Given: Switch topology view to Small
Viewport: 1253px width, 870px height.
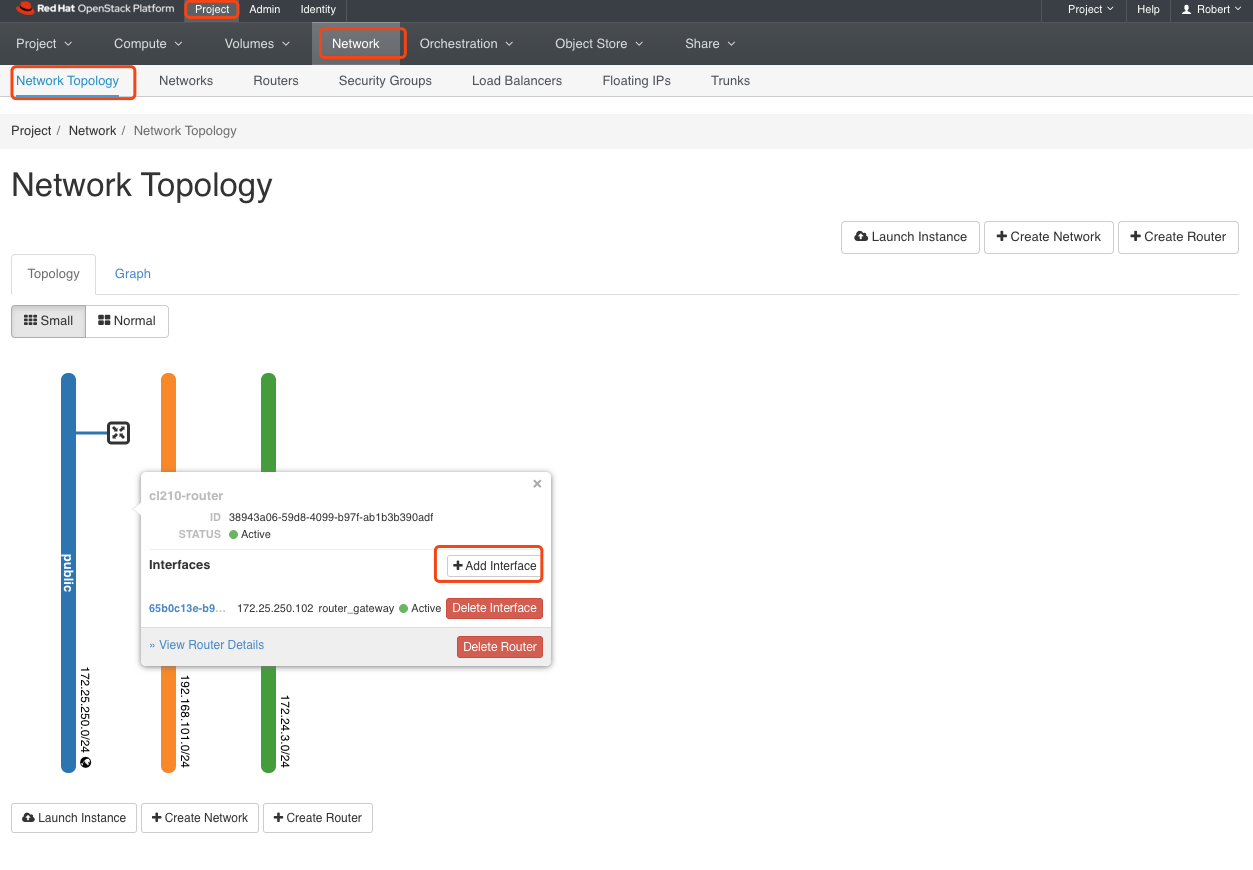Looking at the screenshot, I should coord(48,321).
